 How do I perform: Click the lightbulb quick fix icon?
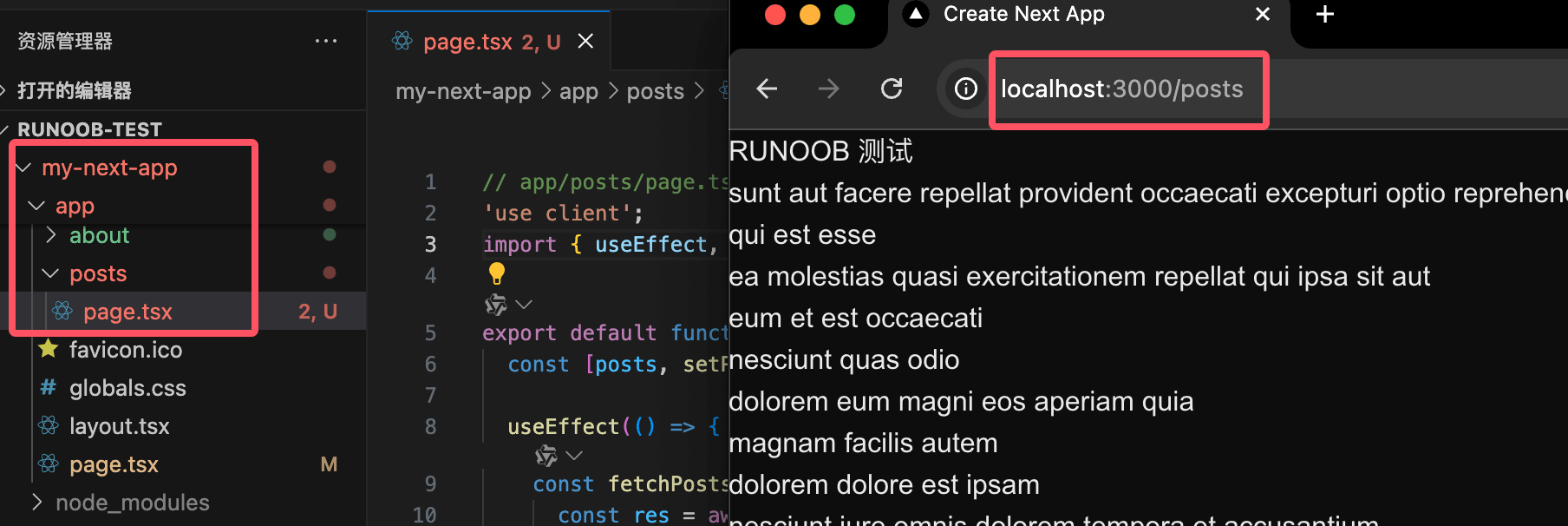497,273
